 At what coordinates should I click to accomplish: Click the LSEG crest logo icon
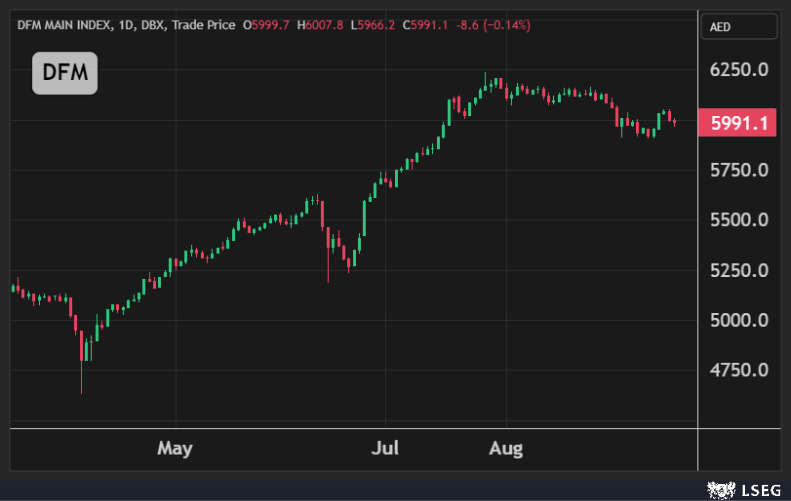click(x=721, y=489)
